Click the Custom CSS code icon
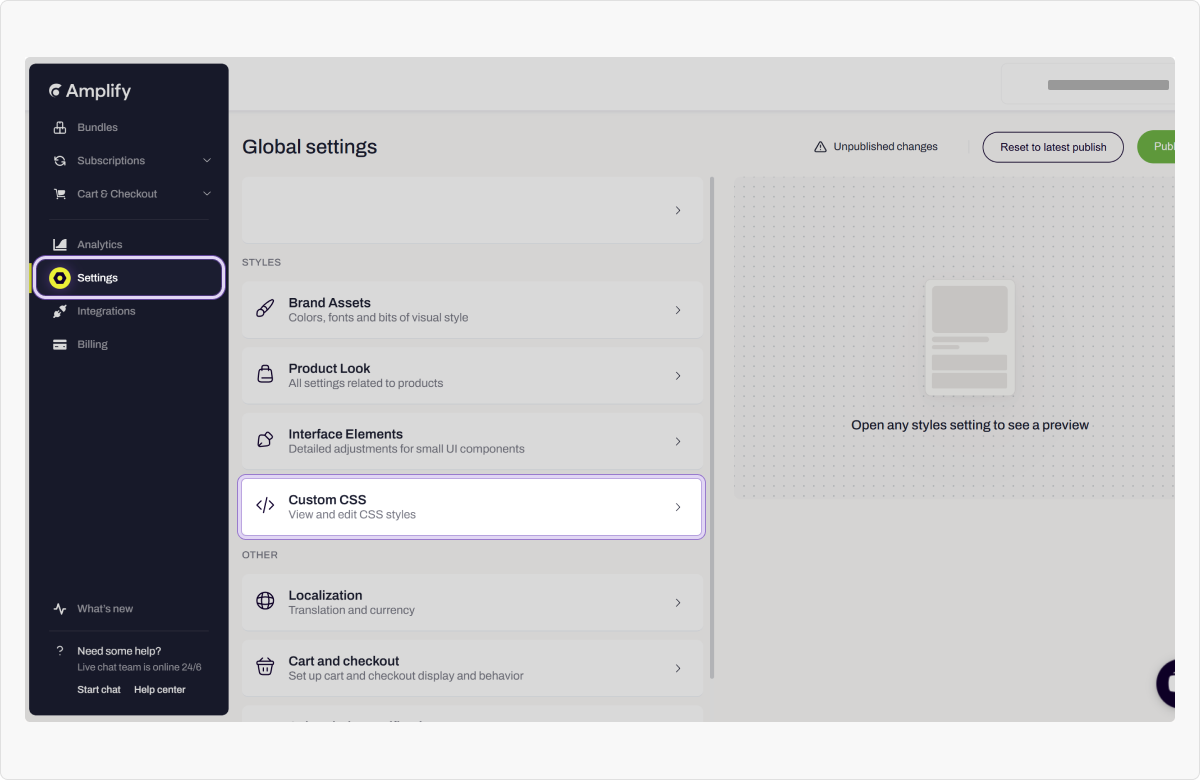The height and width of the screenshot is (780, 1200). [265, 507]
